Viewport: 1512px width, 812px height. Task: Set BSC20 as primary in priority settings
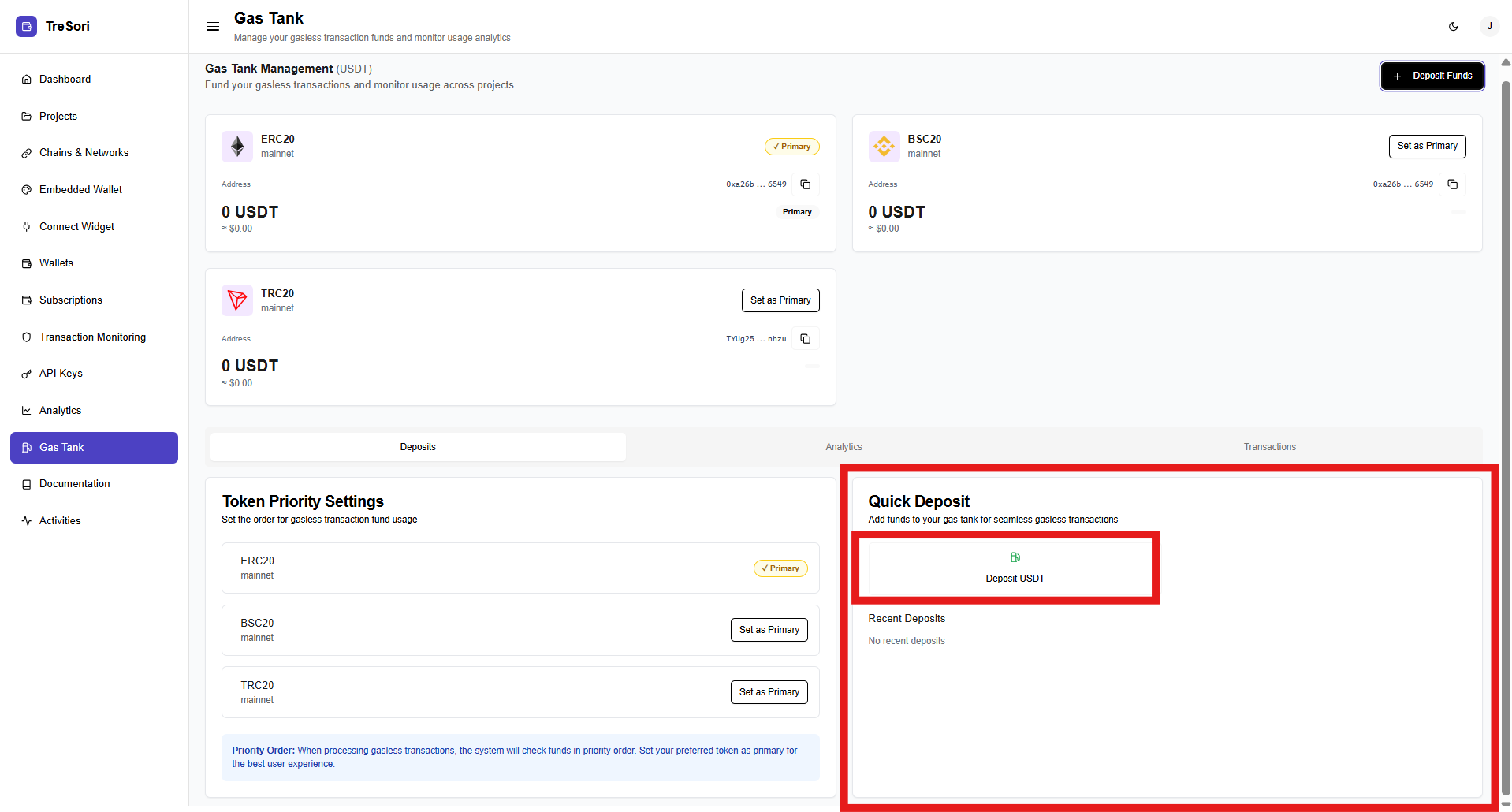[769, 630]
